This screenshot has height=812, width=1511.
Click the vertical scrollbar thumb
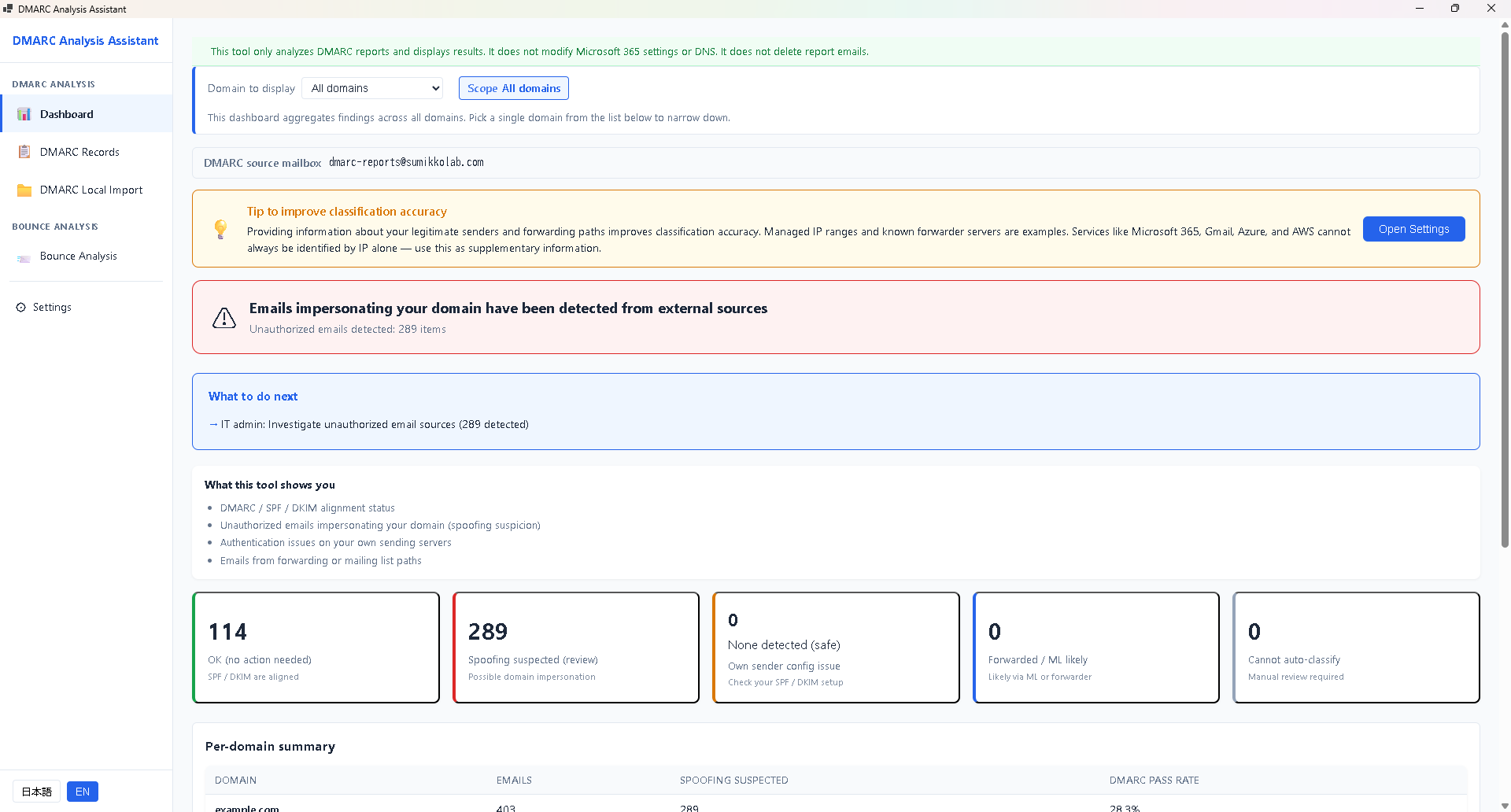pyautogui.click(x=1505, y=290)
